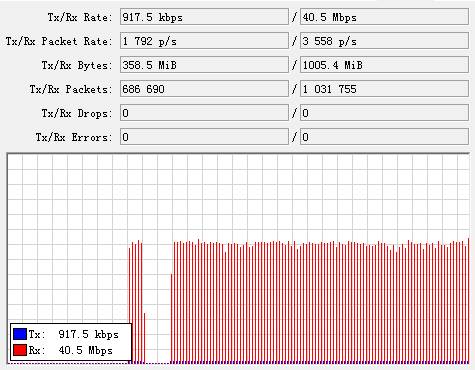Click the Tx 917.5 kbps legend text
Viewport: 475px width, 370px height.
(73, 334)
